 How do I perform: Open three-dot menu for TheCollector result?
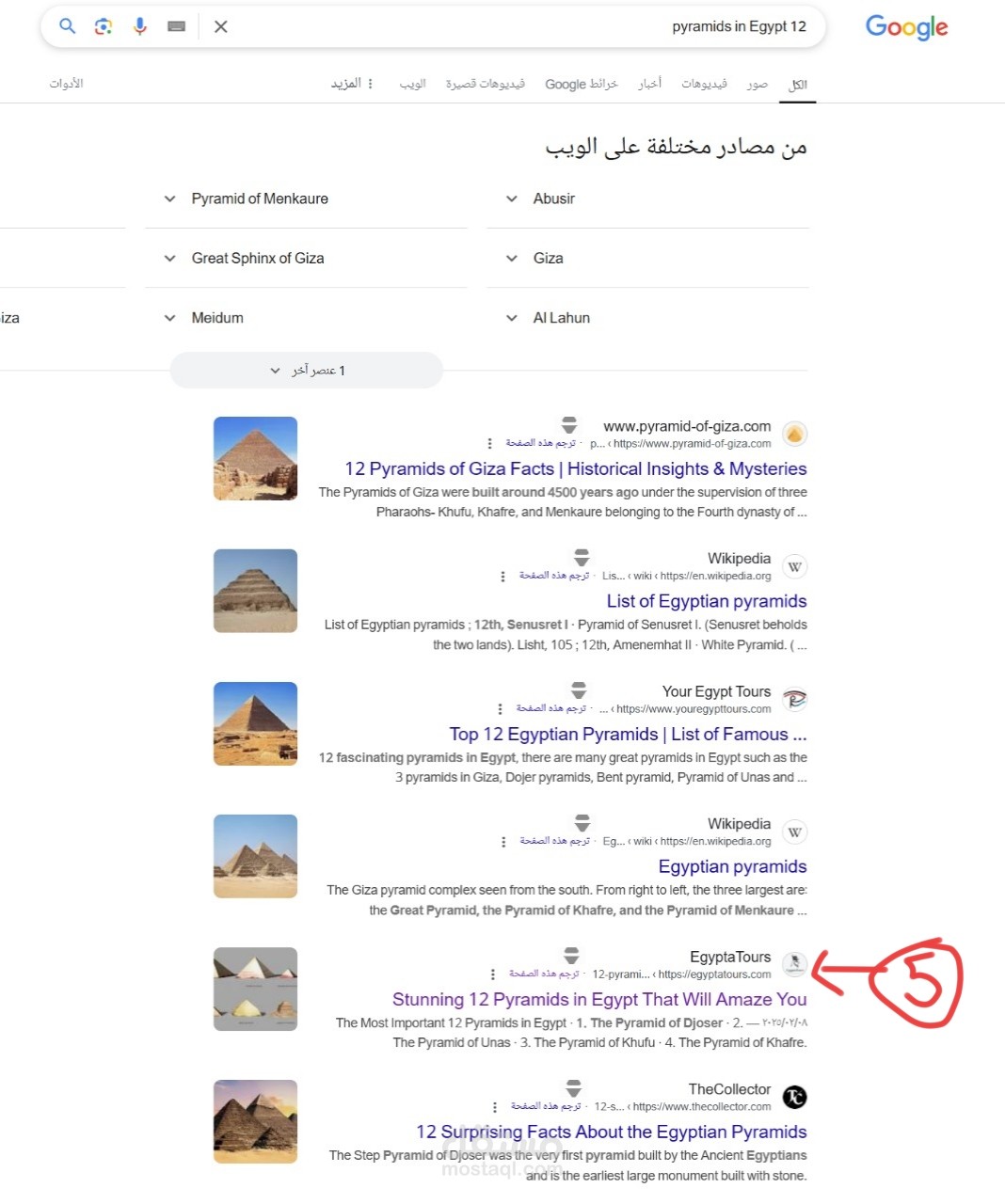495,1107
